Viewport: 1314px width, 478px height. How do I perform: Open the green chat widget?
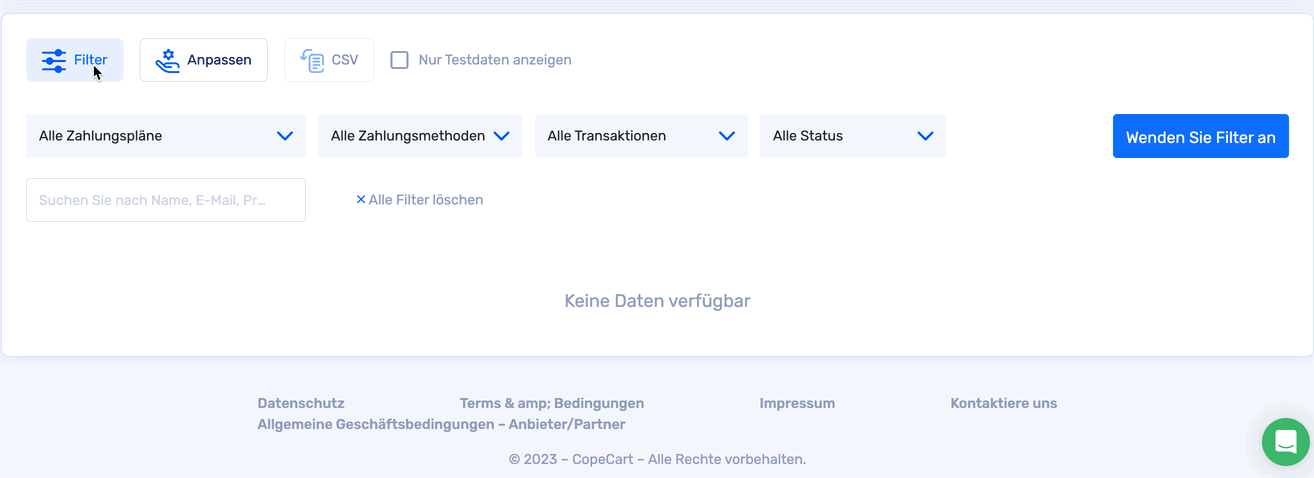(x=1285, y=441)
